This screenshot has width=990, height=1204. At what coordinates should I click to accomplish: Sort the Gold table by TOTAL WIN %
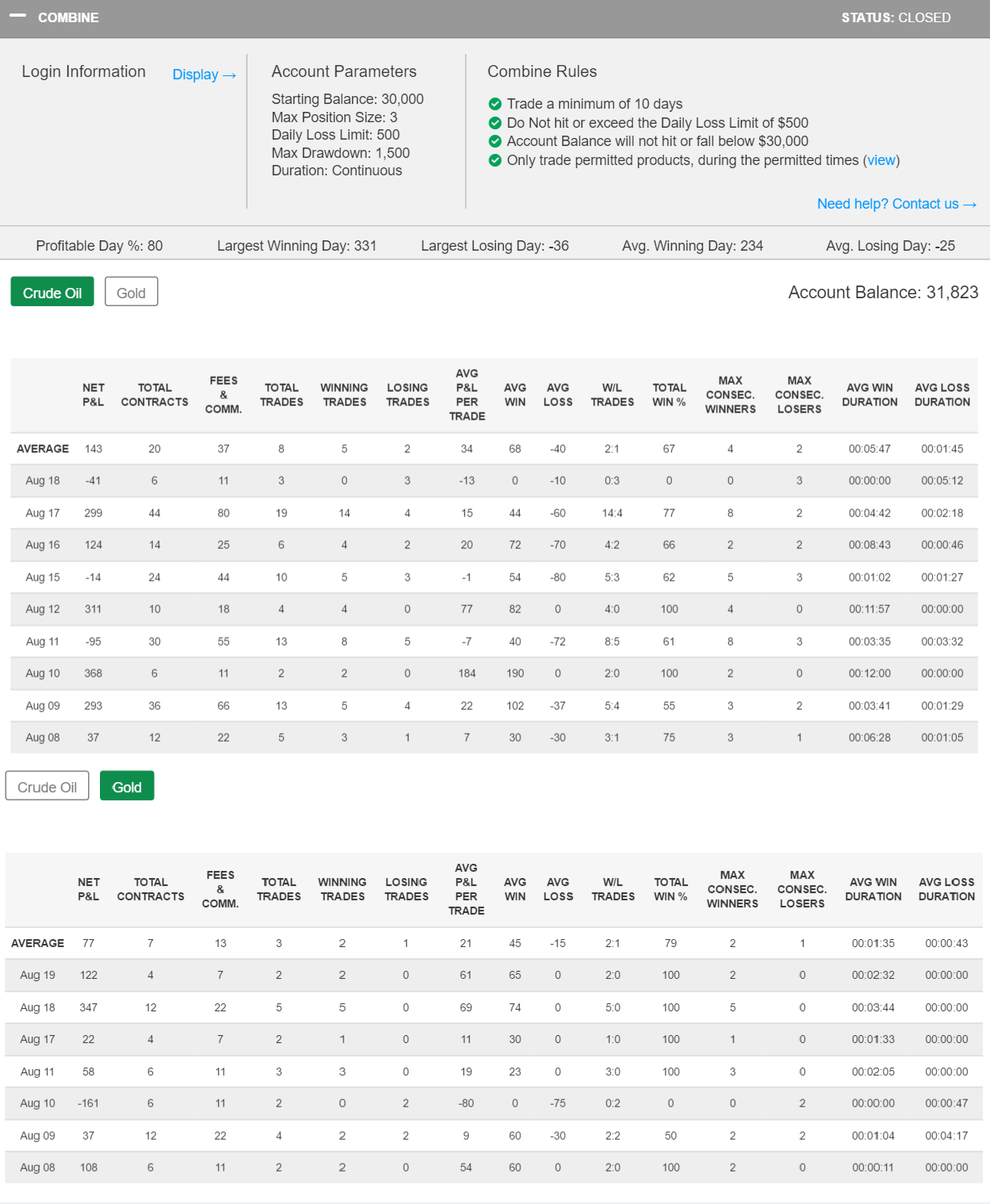(x=670, y=889)
